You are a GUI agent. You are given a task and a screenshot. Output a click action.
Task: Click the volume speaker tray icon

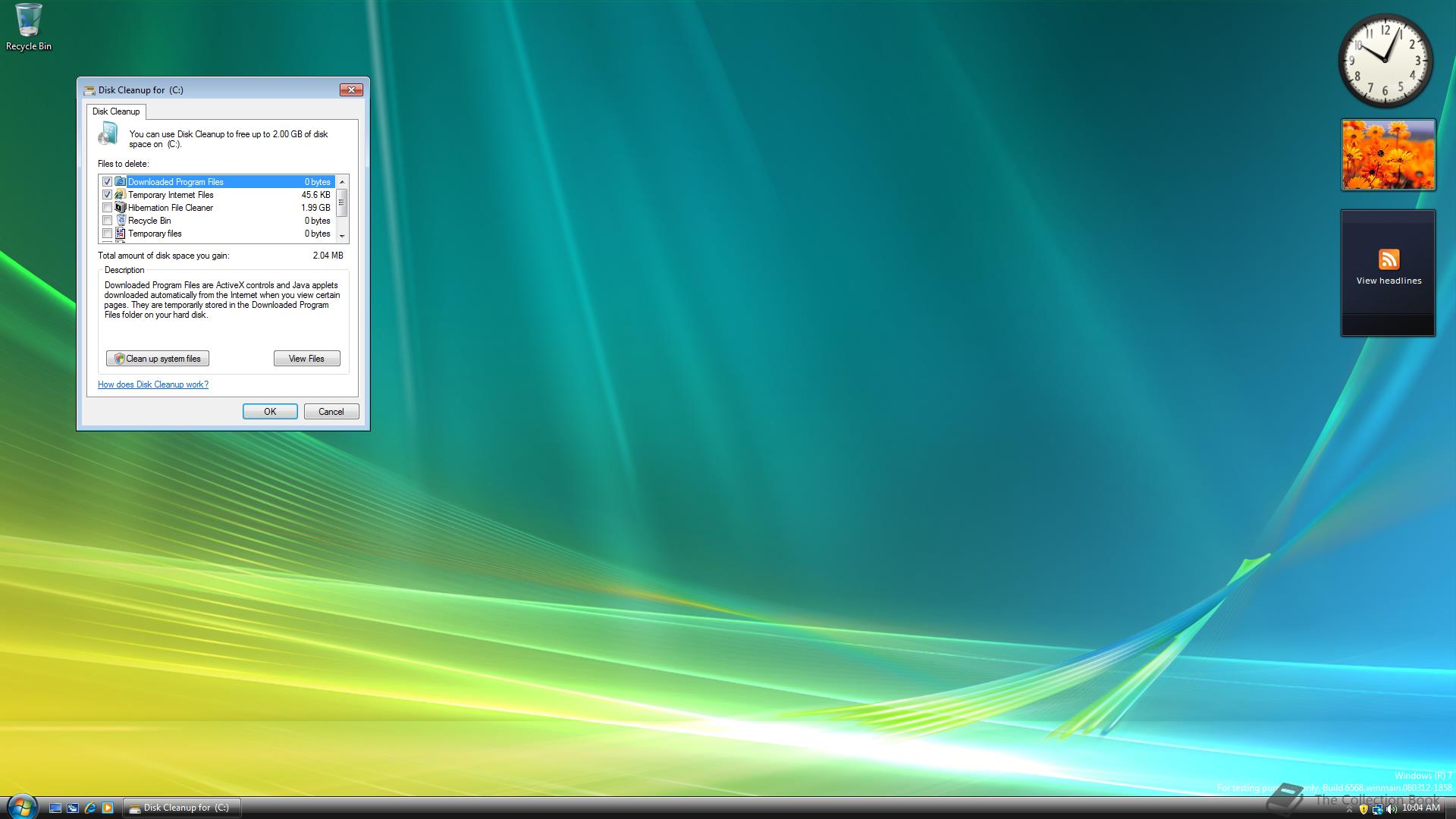pyautogui.click(x=1391, y=809)
